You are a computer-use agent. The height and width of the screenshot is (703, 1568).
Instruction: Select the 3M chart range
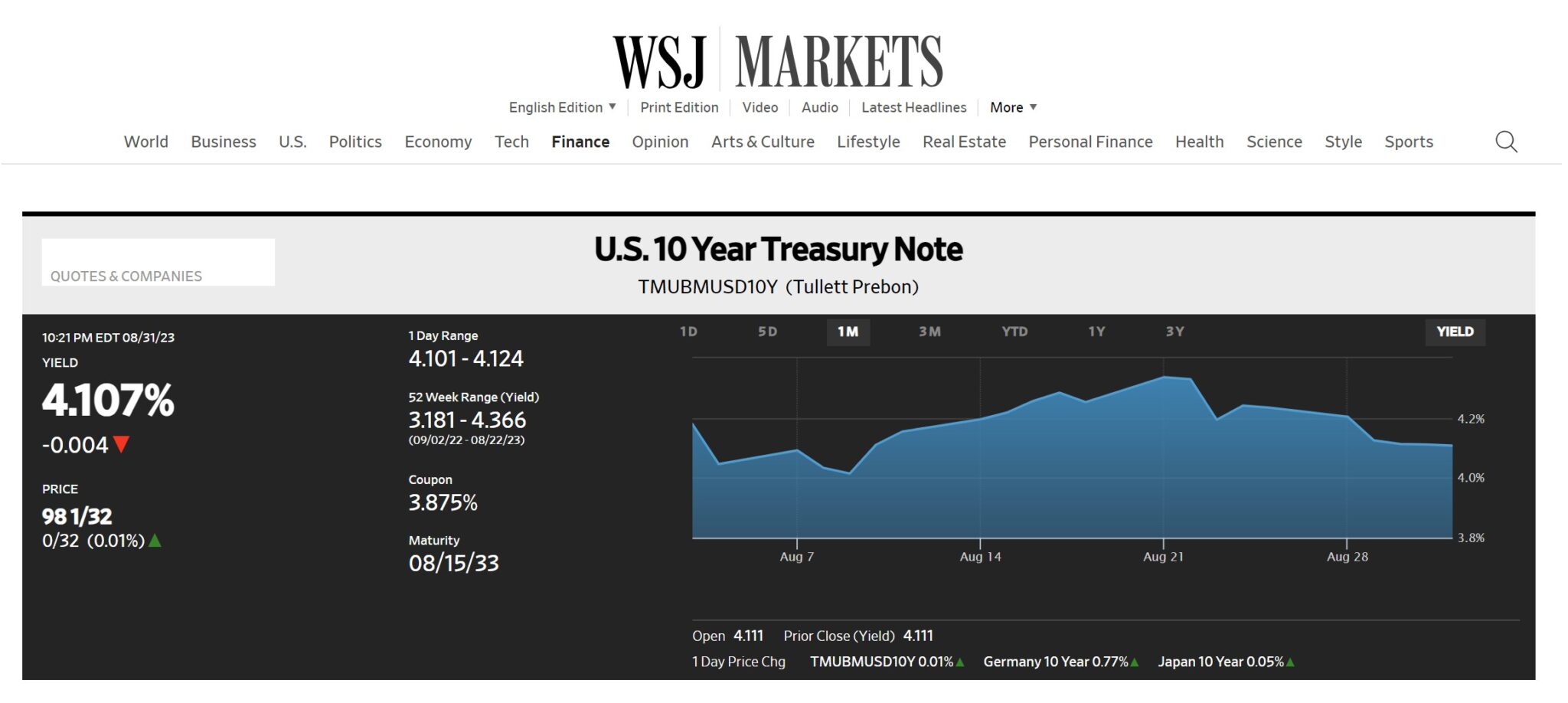[929, 332]
